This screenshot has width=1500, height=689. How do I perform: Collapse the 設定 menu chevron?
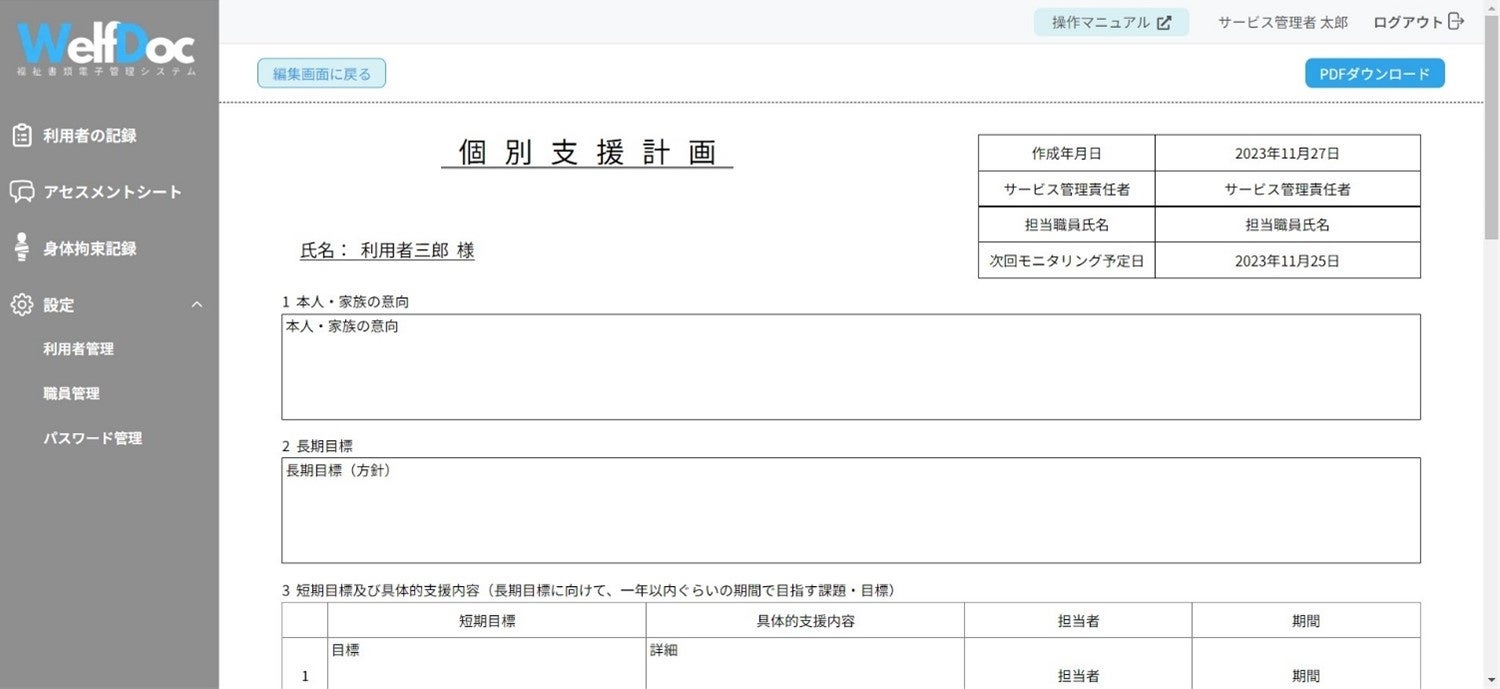coord(197,304)
